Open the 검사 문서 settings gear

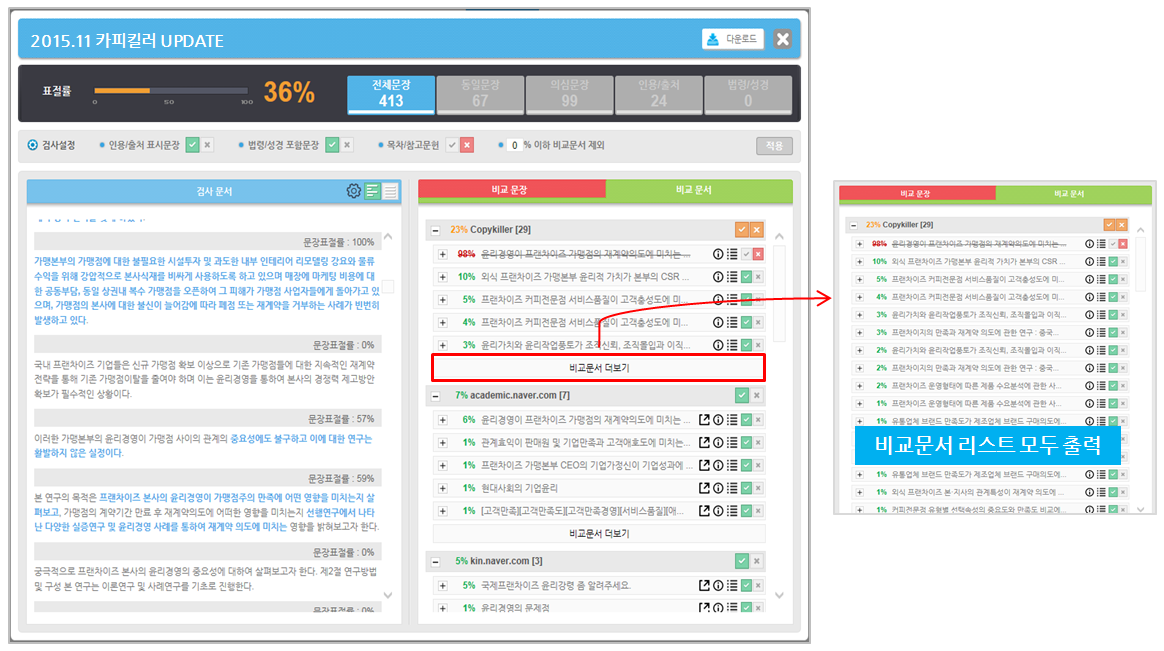353,191
